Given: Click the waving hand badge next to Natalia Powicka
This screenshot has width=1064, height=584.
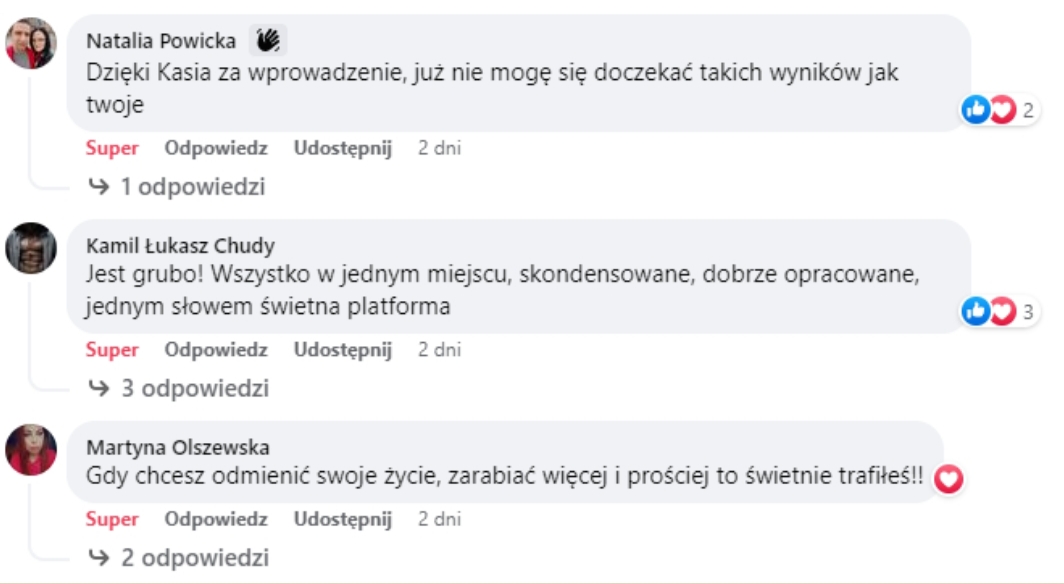Looking at the screenshot, I should point(268,41).
